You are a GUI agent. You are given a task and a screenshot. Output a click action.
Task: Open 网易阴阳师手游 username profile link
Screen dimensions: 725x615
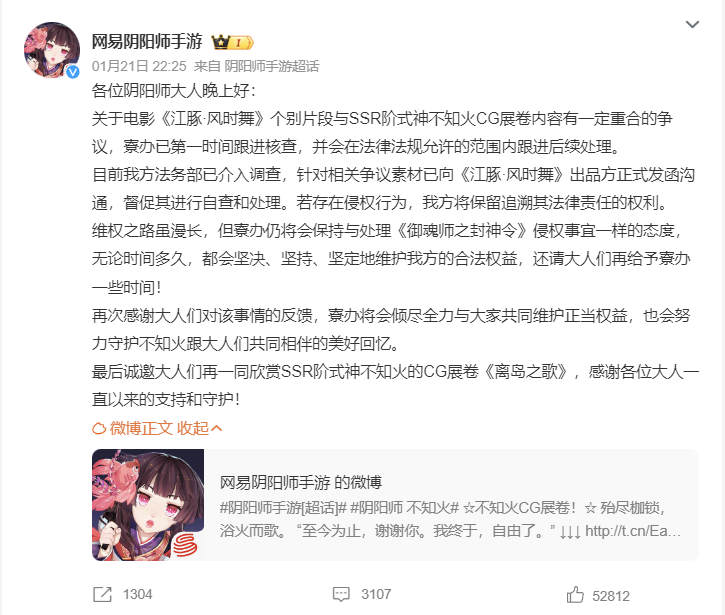(147, 42)
